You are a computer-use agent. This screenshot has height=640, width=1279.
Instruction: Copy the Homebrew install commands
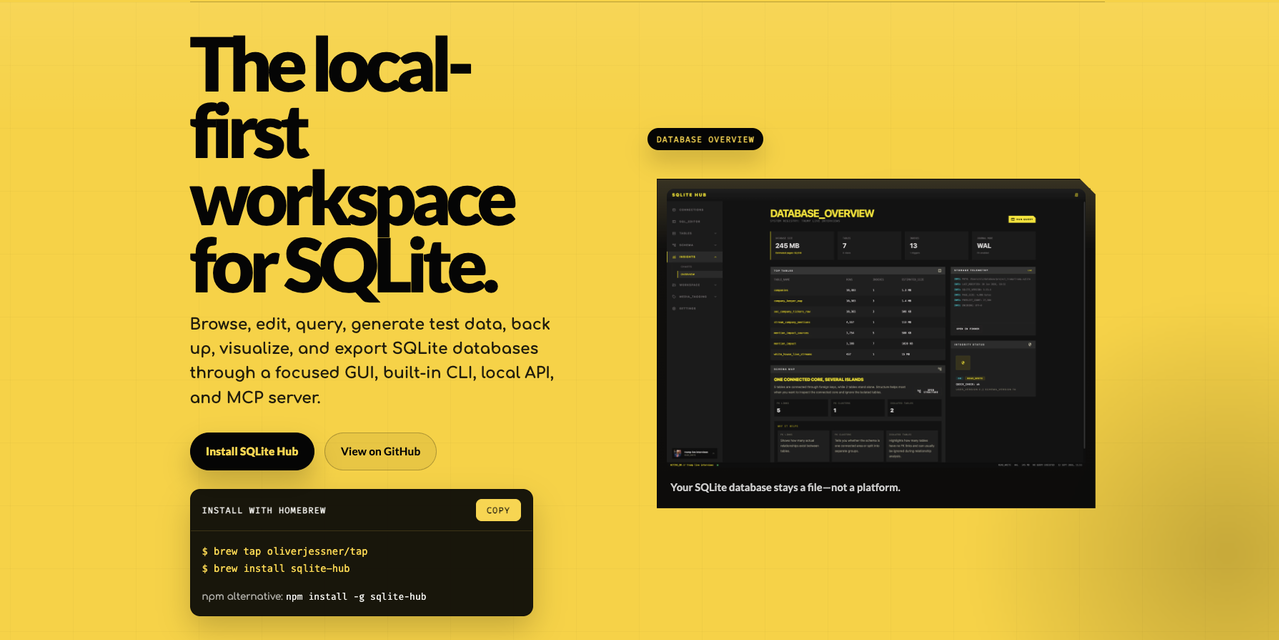coord(498,510)
